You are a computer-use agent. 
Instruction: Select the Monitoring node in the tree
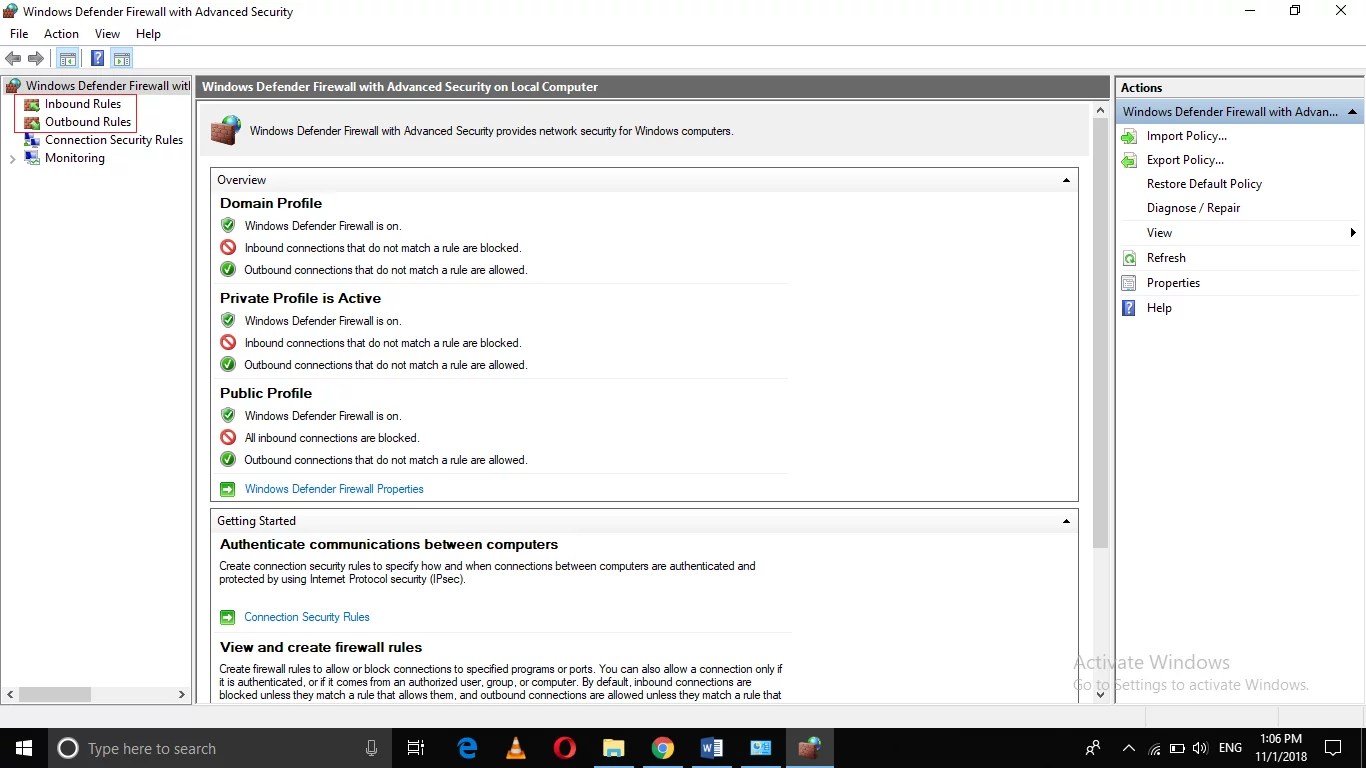point(74,158)
